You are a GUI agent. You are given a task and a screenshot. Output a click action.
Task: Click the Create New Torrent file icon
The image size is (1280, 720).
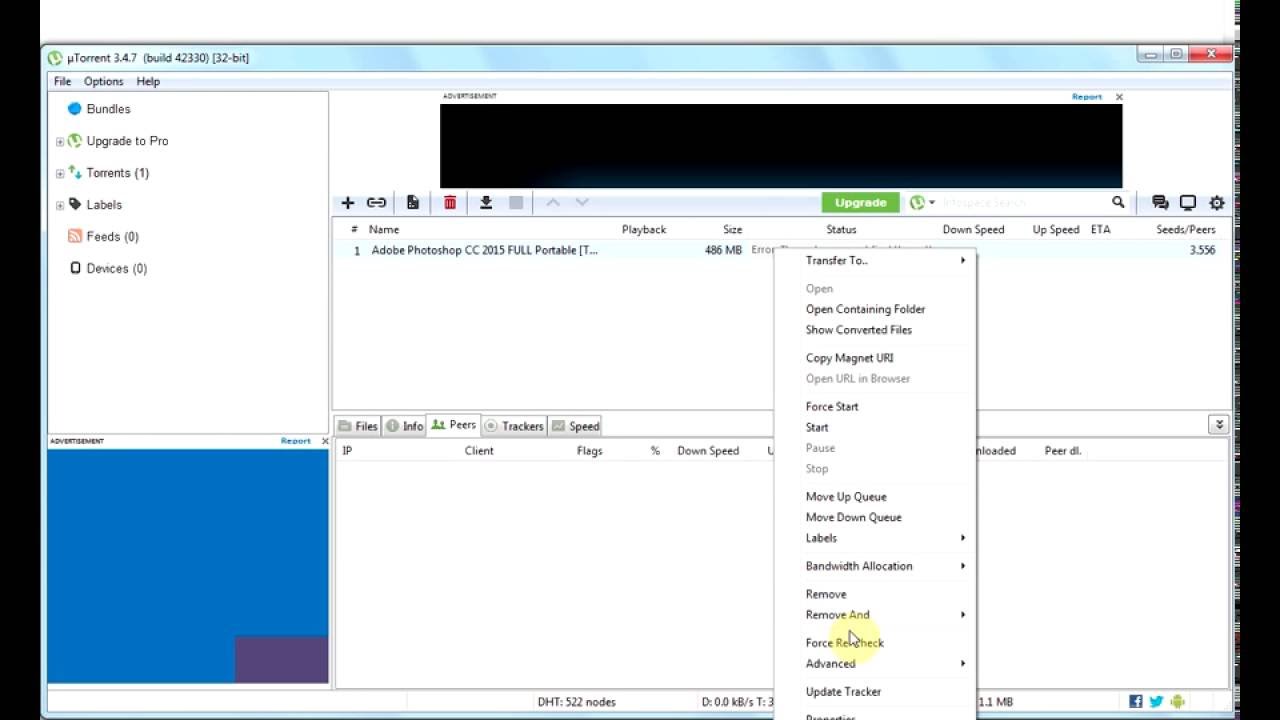[413, 203]
